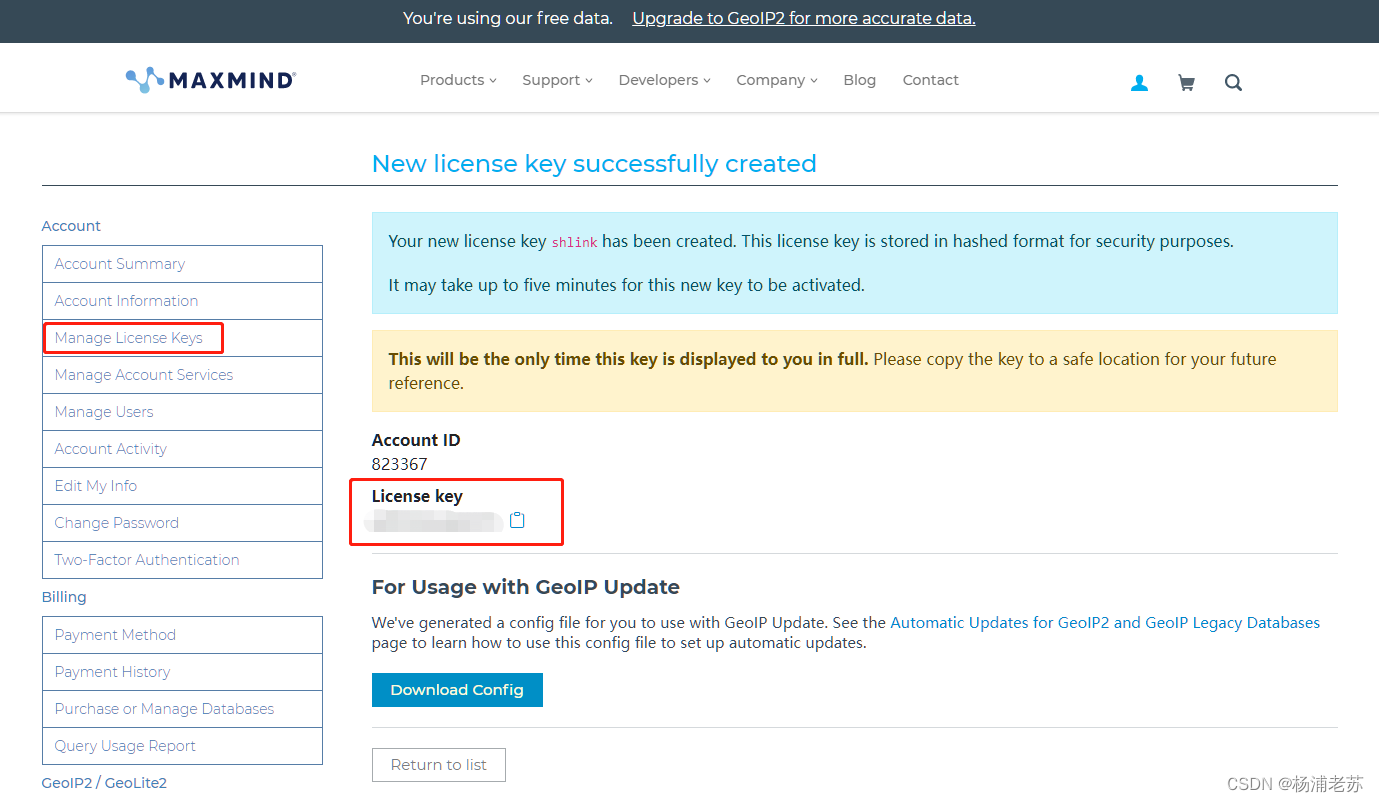
Task: Open Payment Method page
Action: 182,635
